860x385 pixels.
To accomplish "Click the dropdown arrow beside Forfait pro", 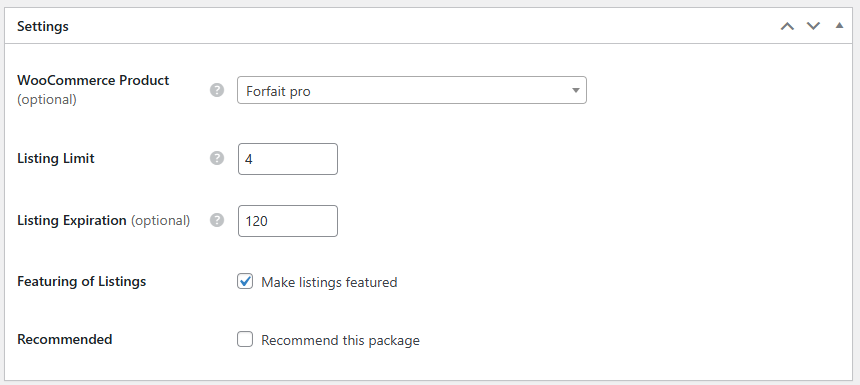I will pyautogui.click(x=575, y=90).
